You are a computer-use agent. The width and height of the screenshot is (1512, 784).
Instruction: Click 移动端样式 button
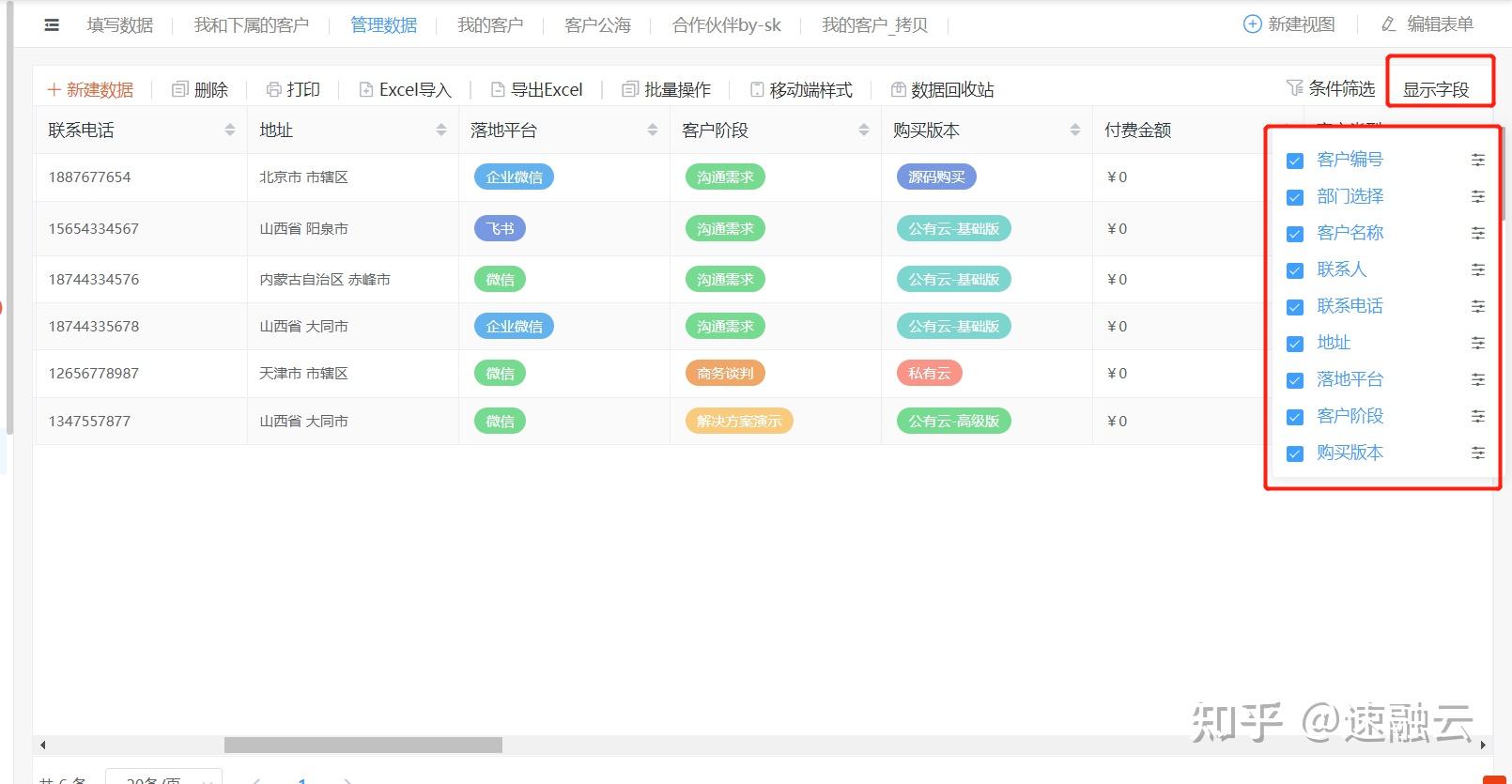801,89
